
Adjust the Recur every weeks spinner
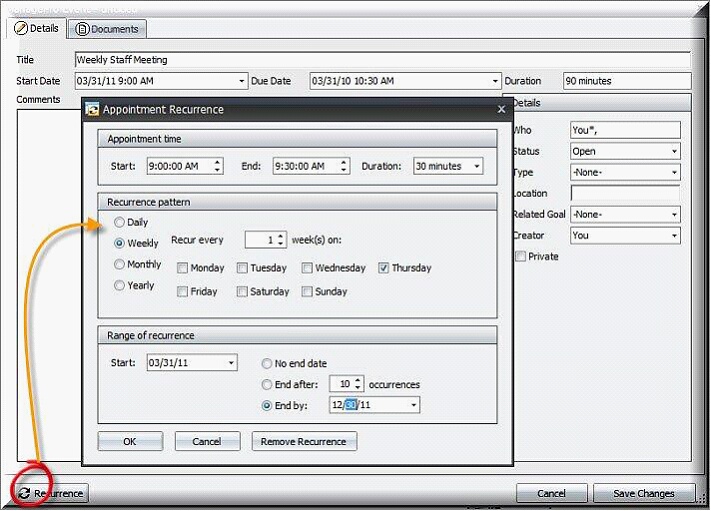[281, 240]
